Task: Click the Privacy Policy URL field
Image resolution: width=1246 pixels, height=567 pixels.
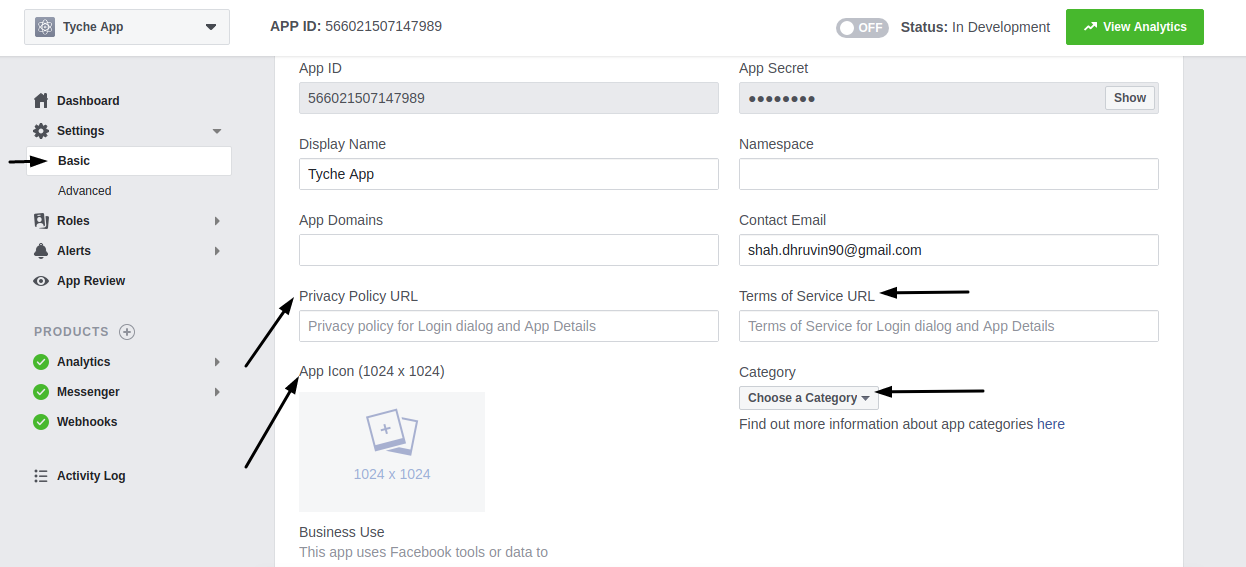Action: coord(509,326)
